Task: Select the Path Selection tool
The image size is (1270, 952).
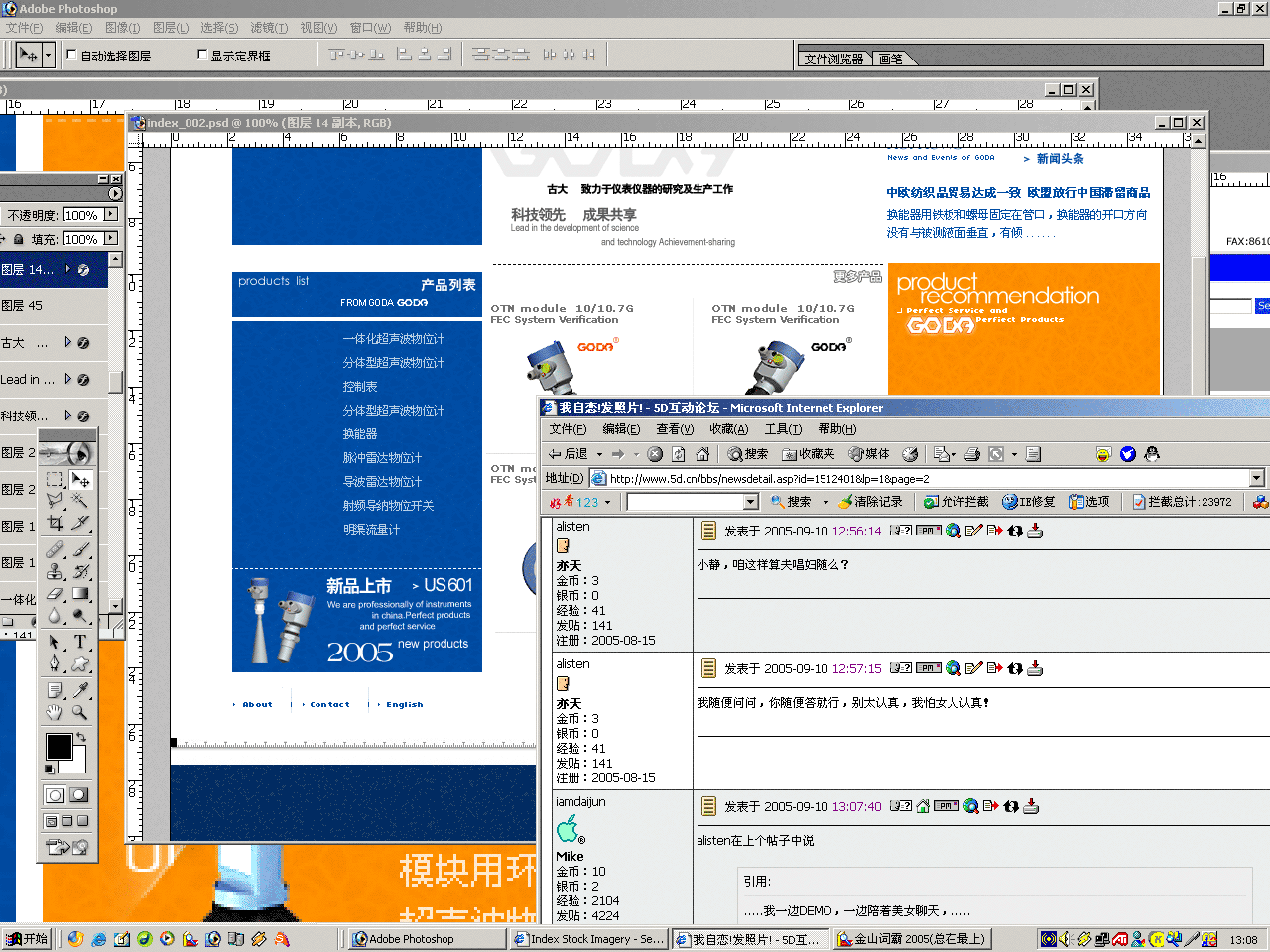Action: tap(55, 642)
